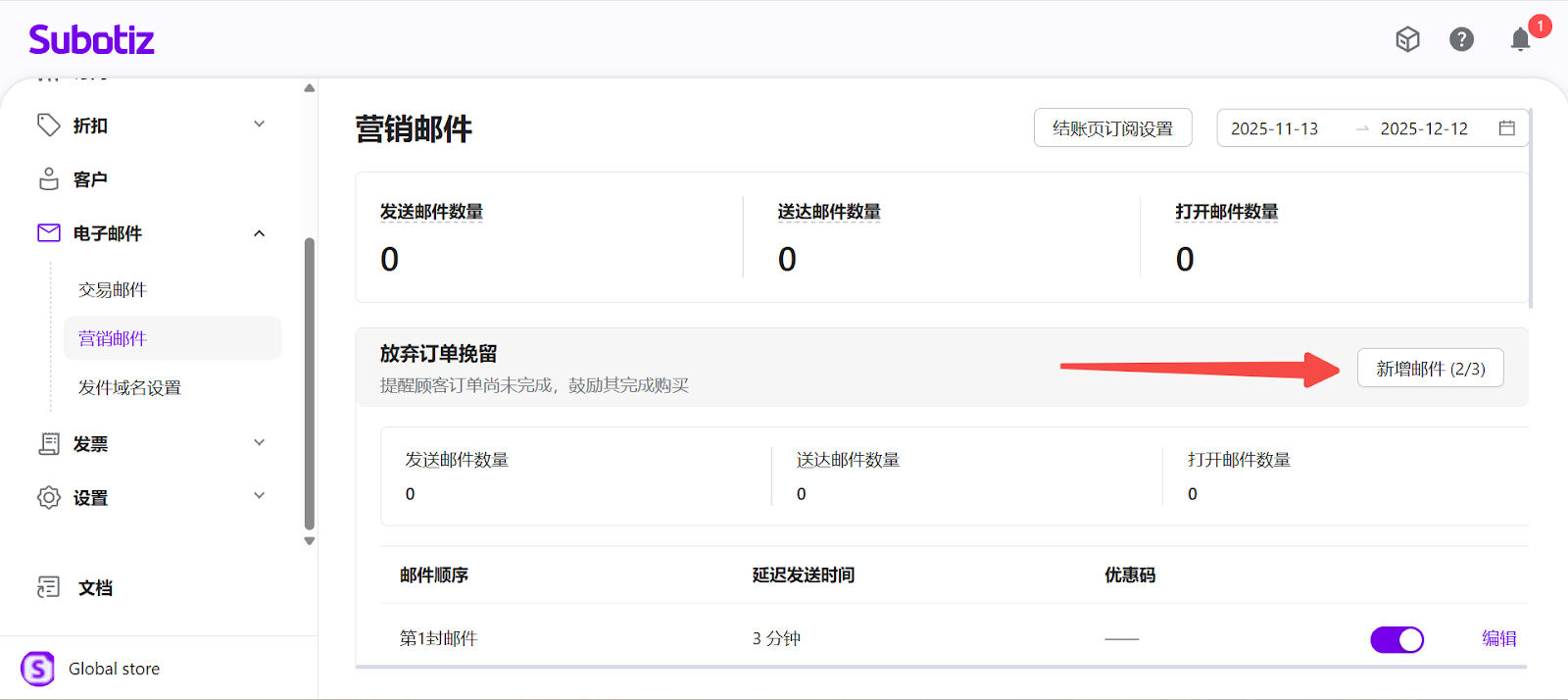
Task: Click the calendar icon in date picker
Action: point(1506,128)
